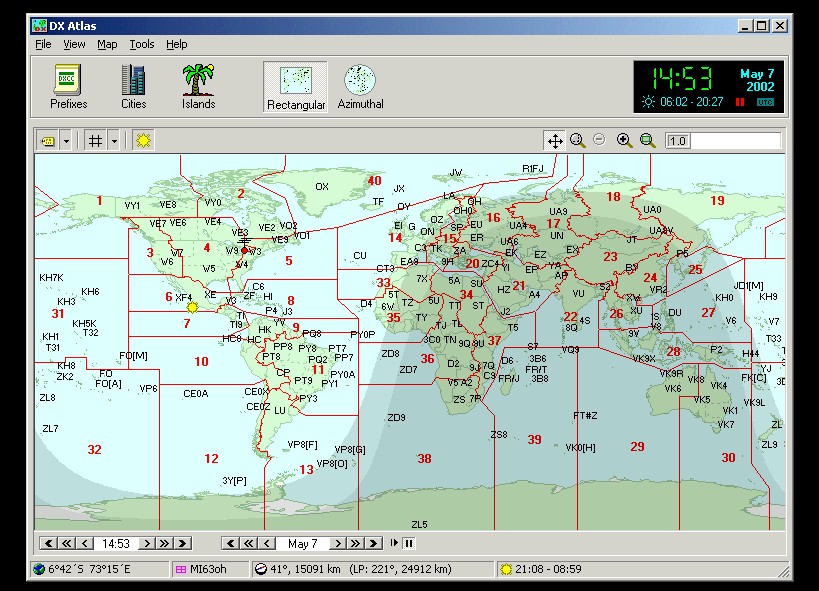The image size is (819, 591).
Task: Click the yellow label tag icon
Action: point(47,141)
